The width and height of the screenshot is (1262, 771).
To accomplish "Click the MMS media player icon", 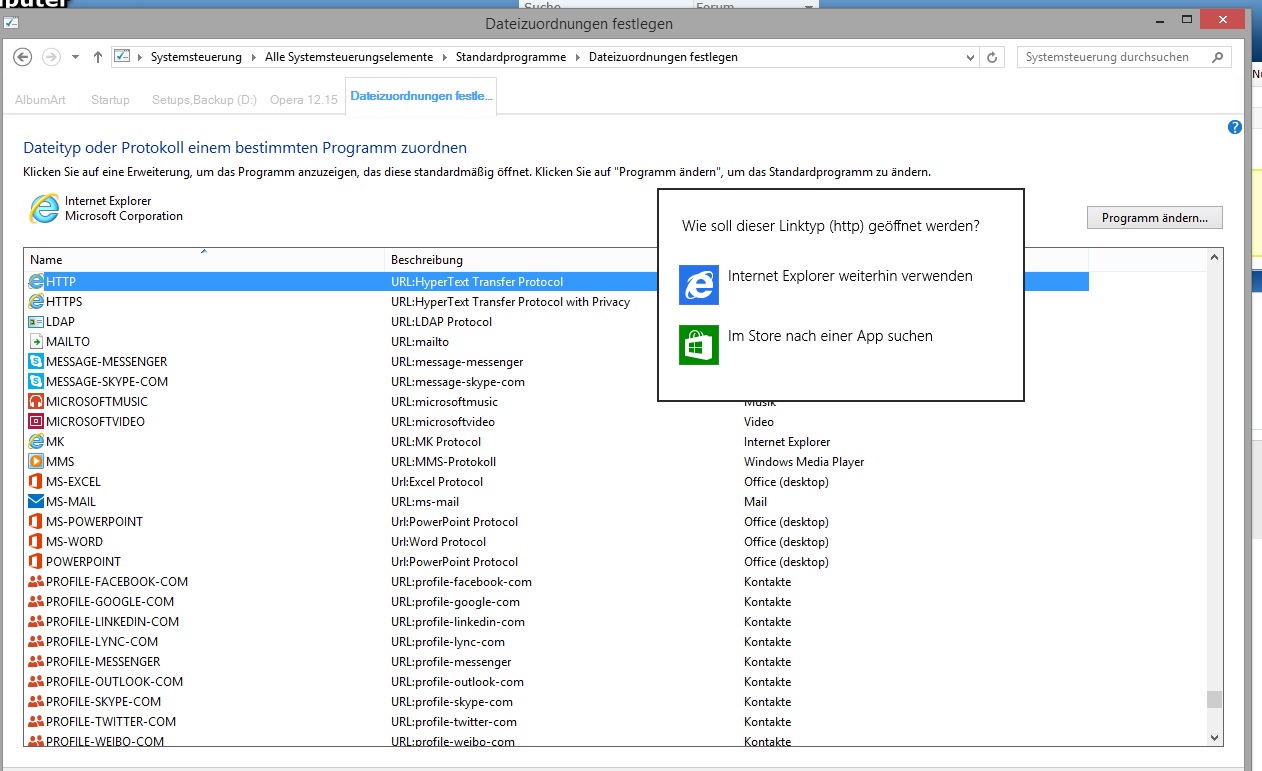I will (36, 462).
